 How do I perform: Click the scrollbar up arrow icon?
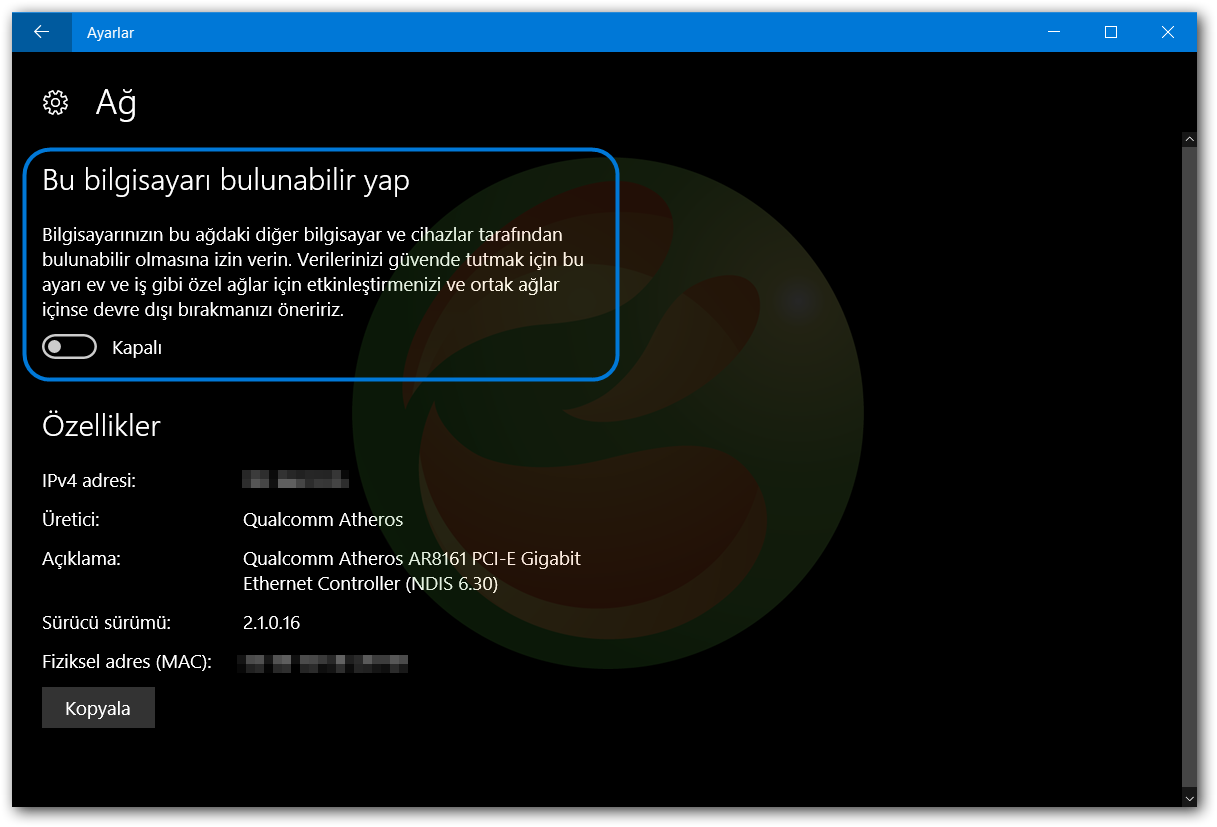tap(1190, 138)
